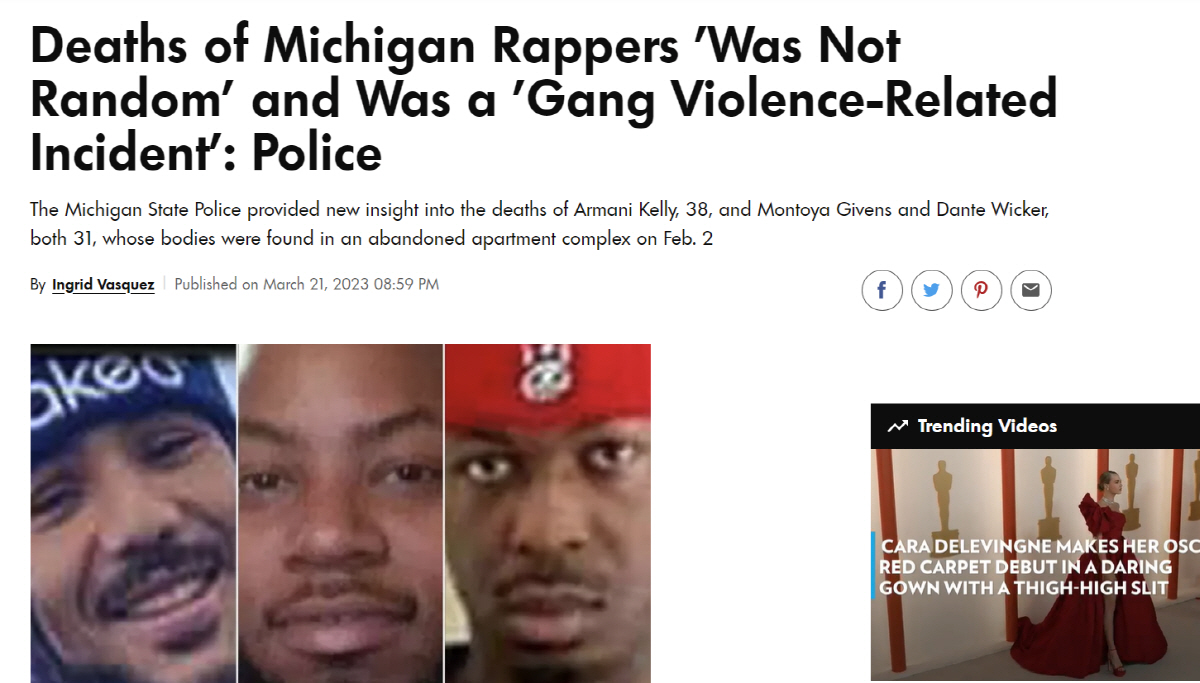
Task: Select the middle portrait photo
Action: click(x=340, y=513)
